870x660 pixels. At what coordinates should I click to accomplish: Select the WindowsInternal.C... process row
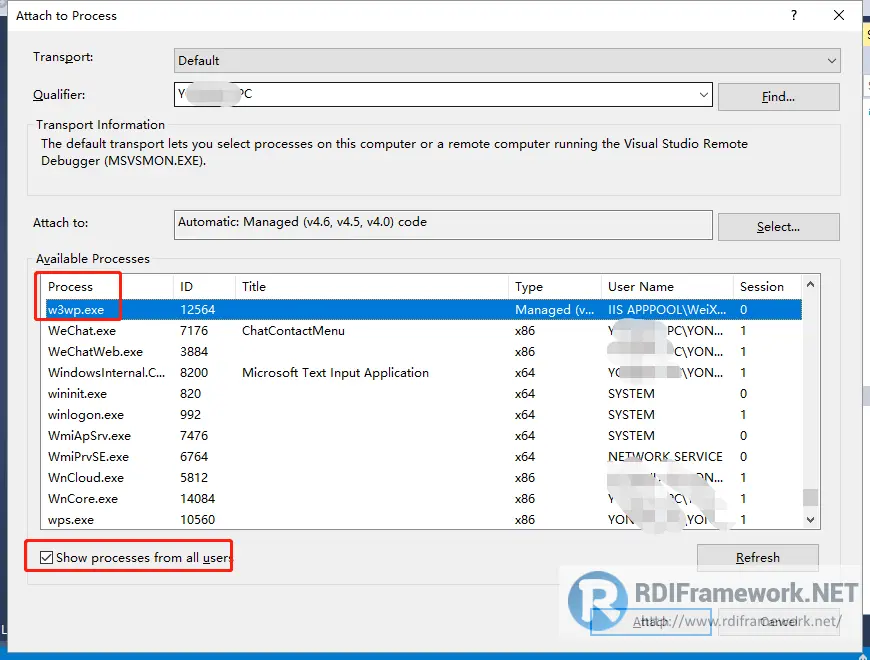pyautogui.click(x=424, y=373)
